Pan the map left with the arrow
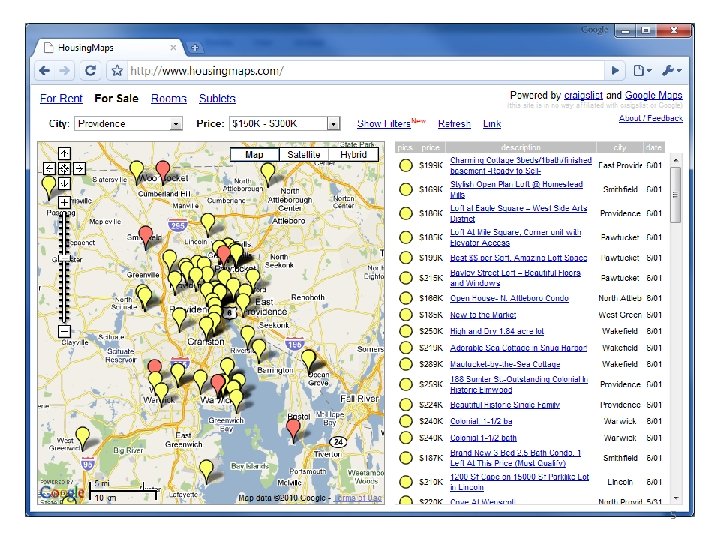Viewport: 720px width, 540px height. 49,169
